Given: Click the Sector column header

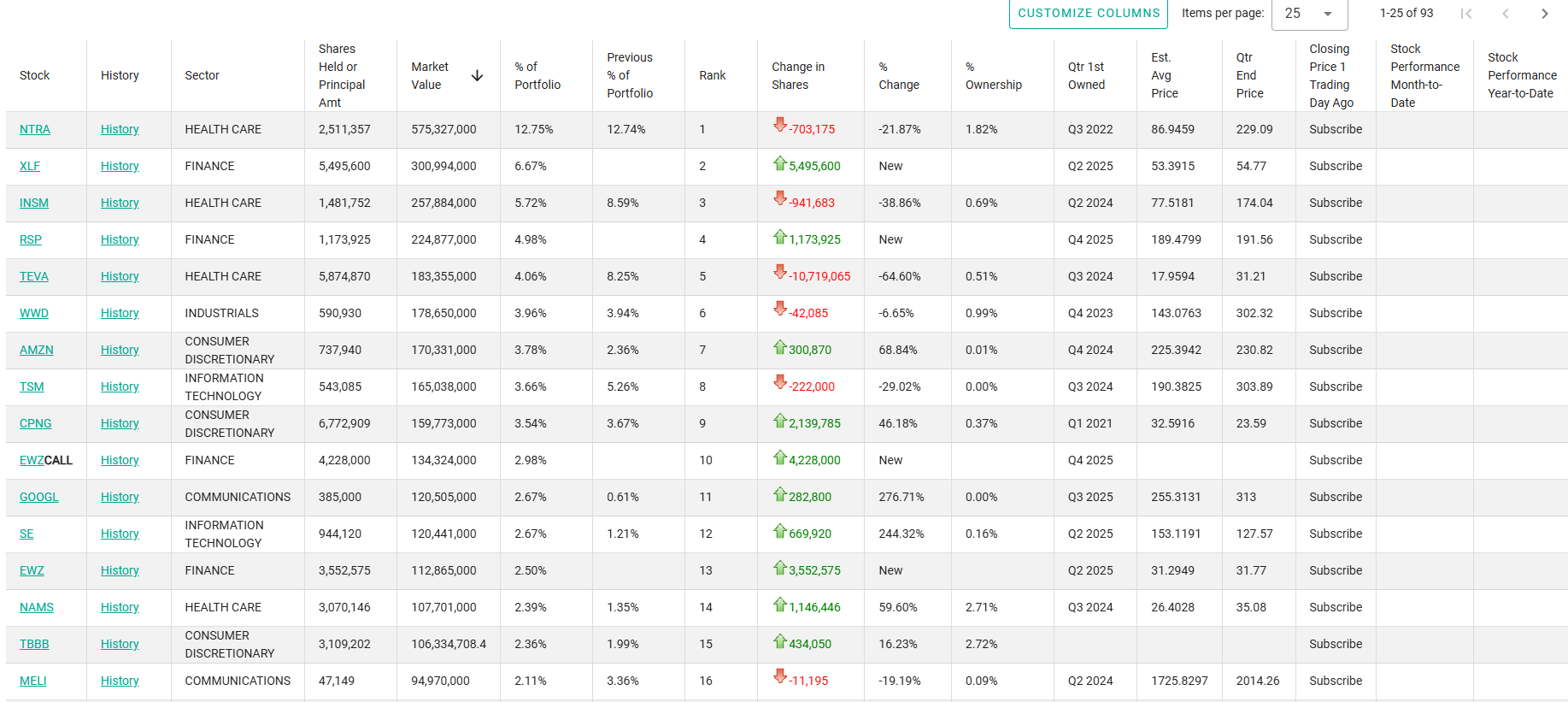Looking at the screenshot, I should (x=203, y=76).
